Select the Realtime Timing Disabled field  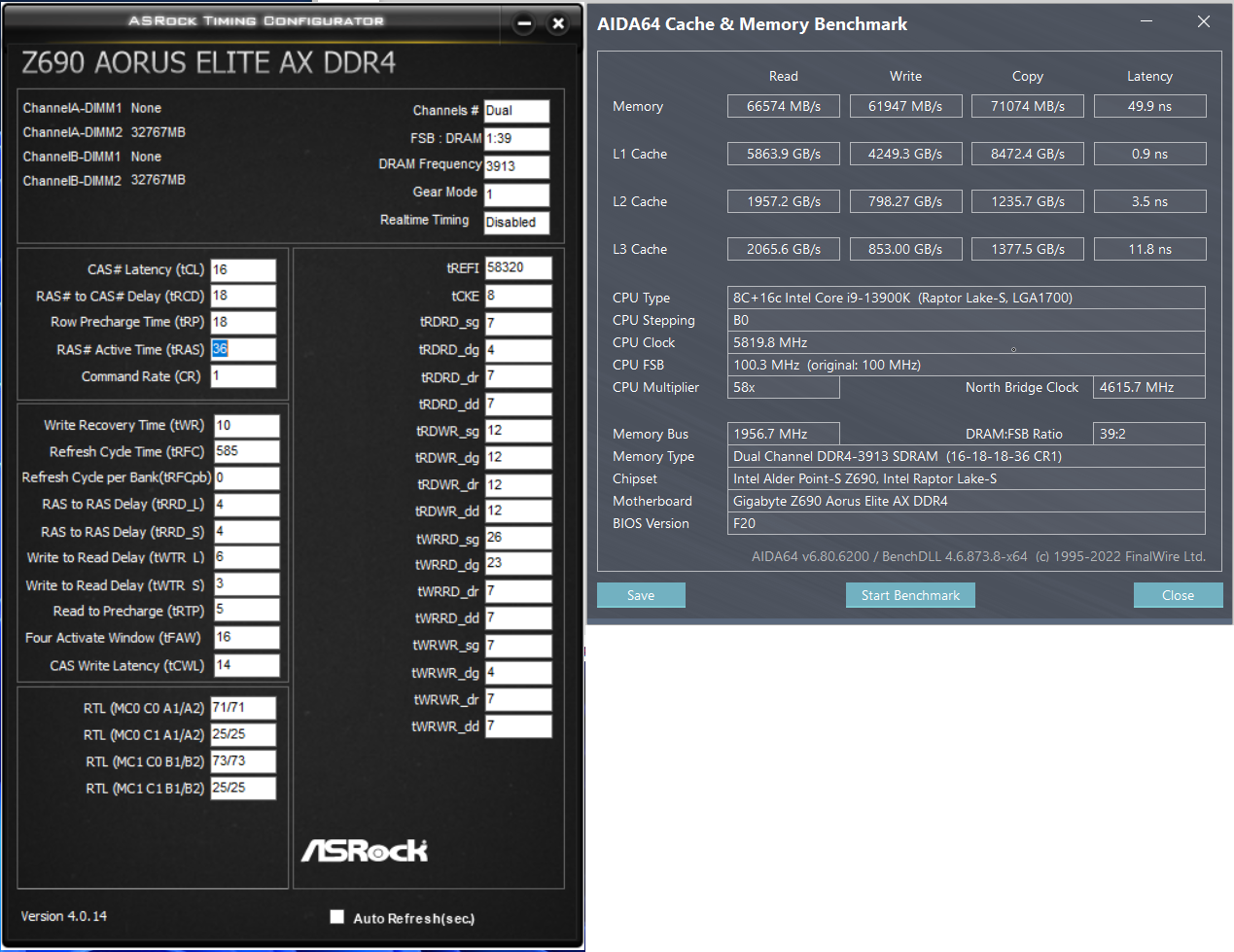pyautogui.click(x=516, y=223)
